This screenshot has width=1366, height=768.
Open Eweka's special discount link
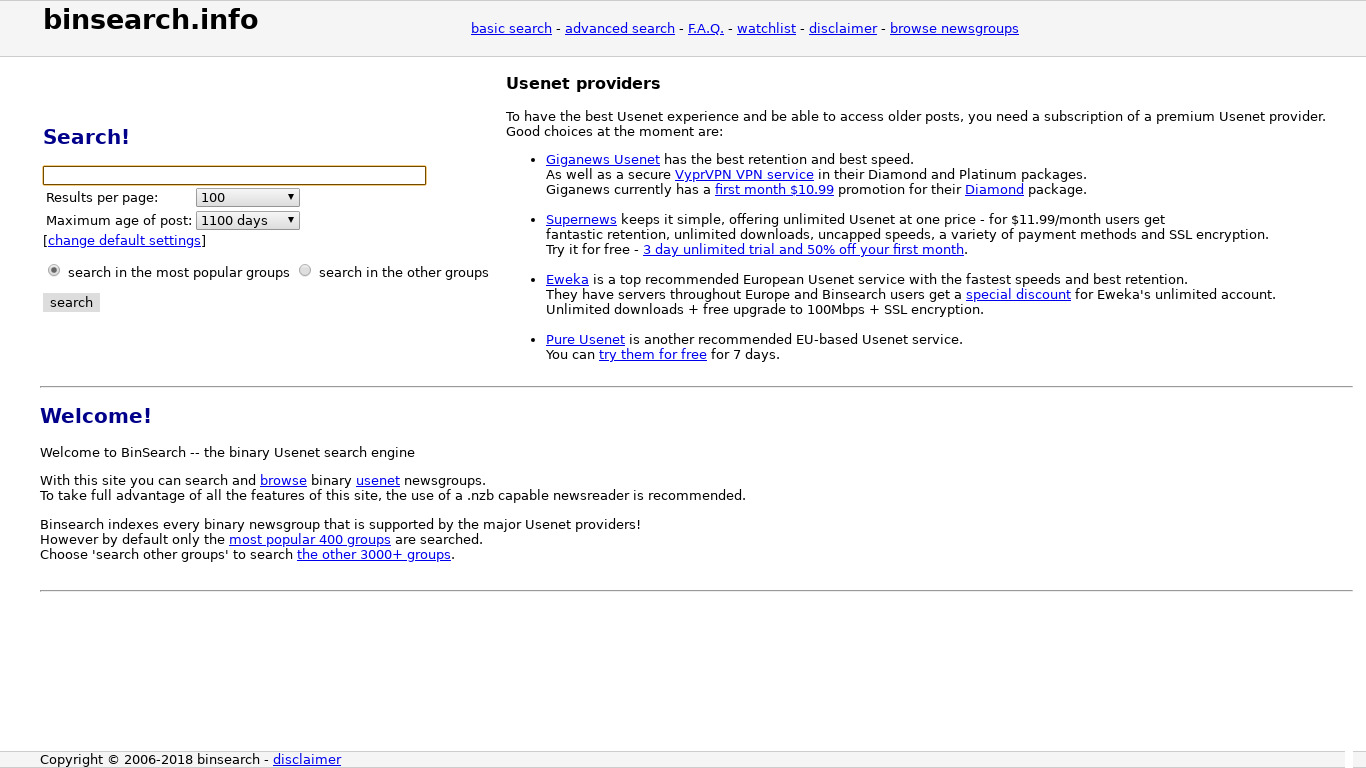(x=1018, y=295)
